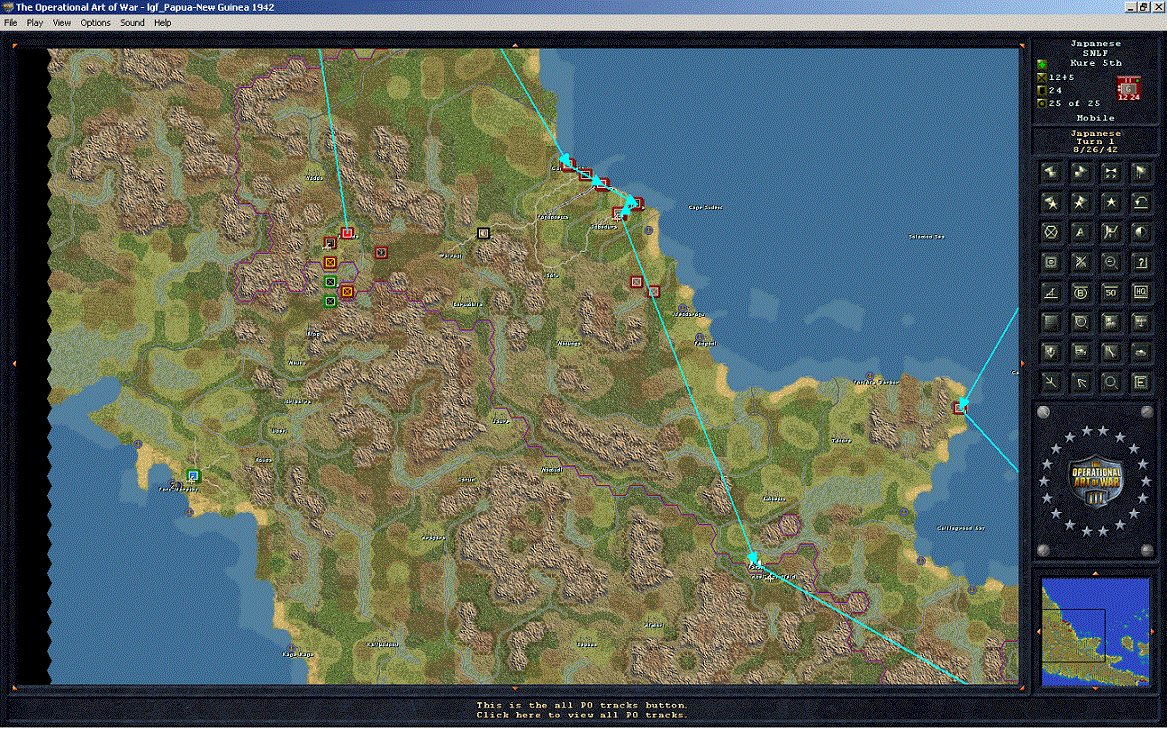Open the Sound menu
Image resolution: width=1167 pixels, height=729 pixels.
(132, 22)
